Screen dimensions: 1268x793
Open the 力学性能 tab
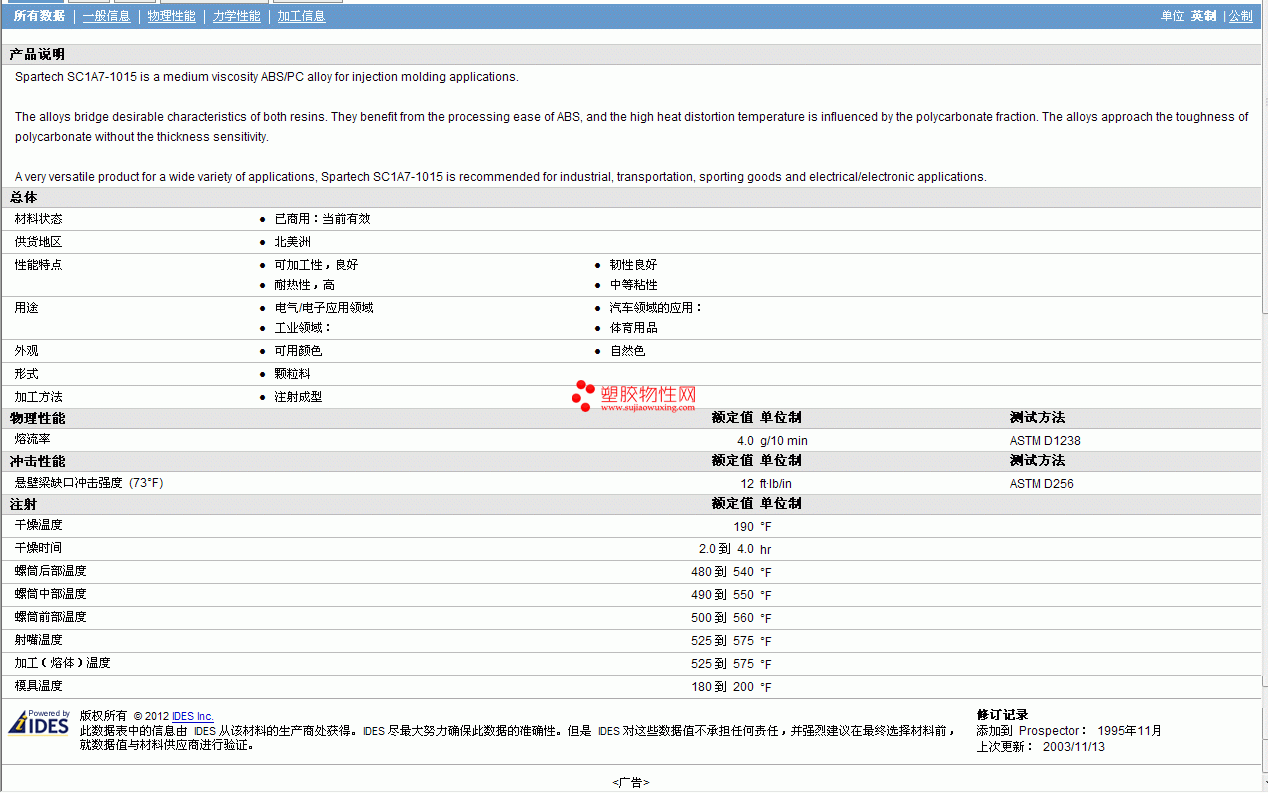pos(236,16)
